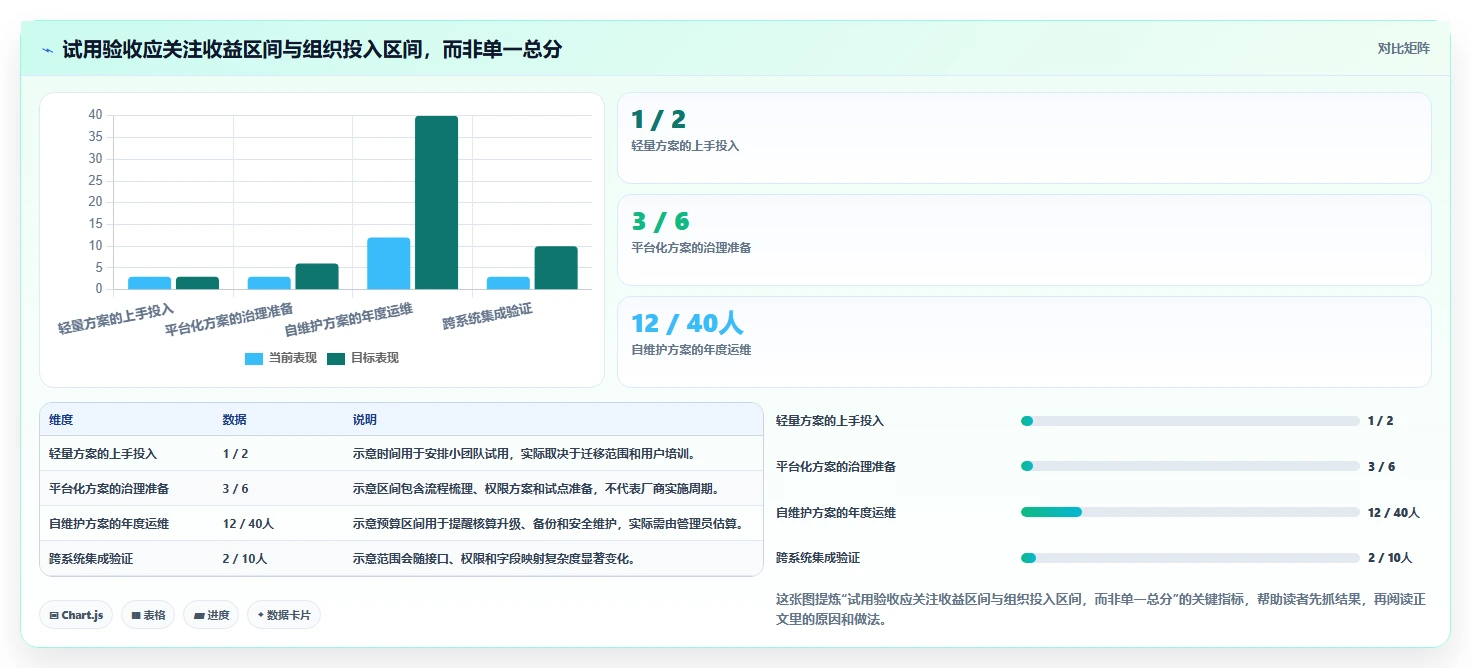Open the 12 / 40人 data card
Viewport: 1471px width, 668px height.
[x=1024, y=342]
